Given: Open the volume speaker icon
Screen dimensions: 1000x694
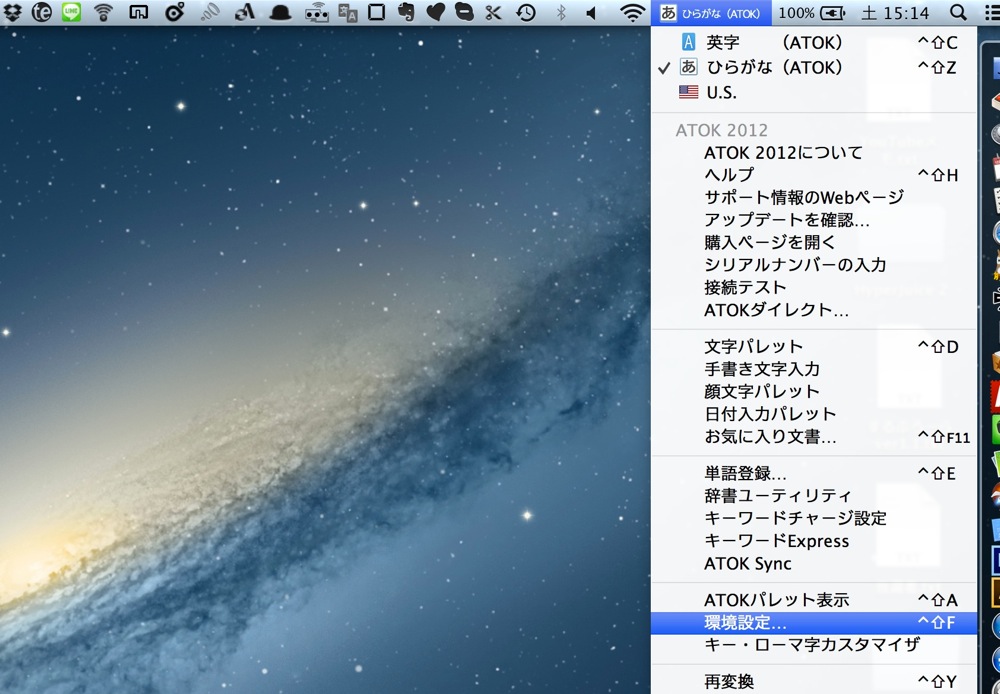Looking at the screenshot, I should (591, 12).
